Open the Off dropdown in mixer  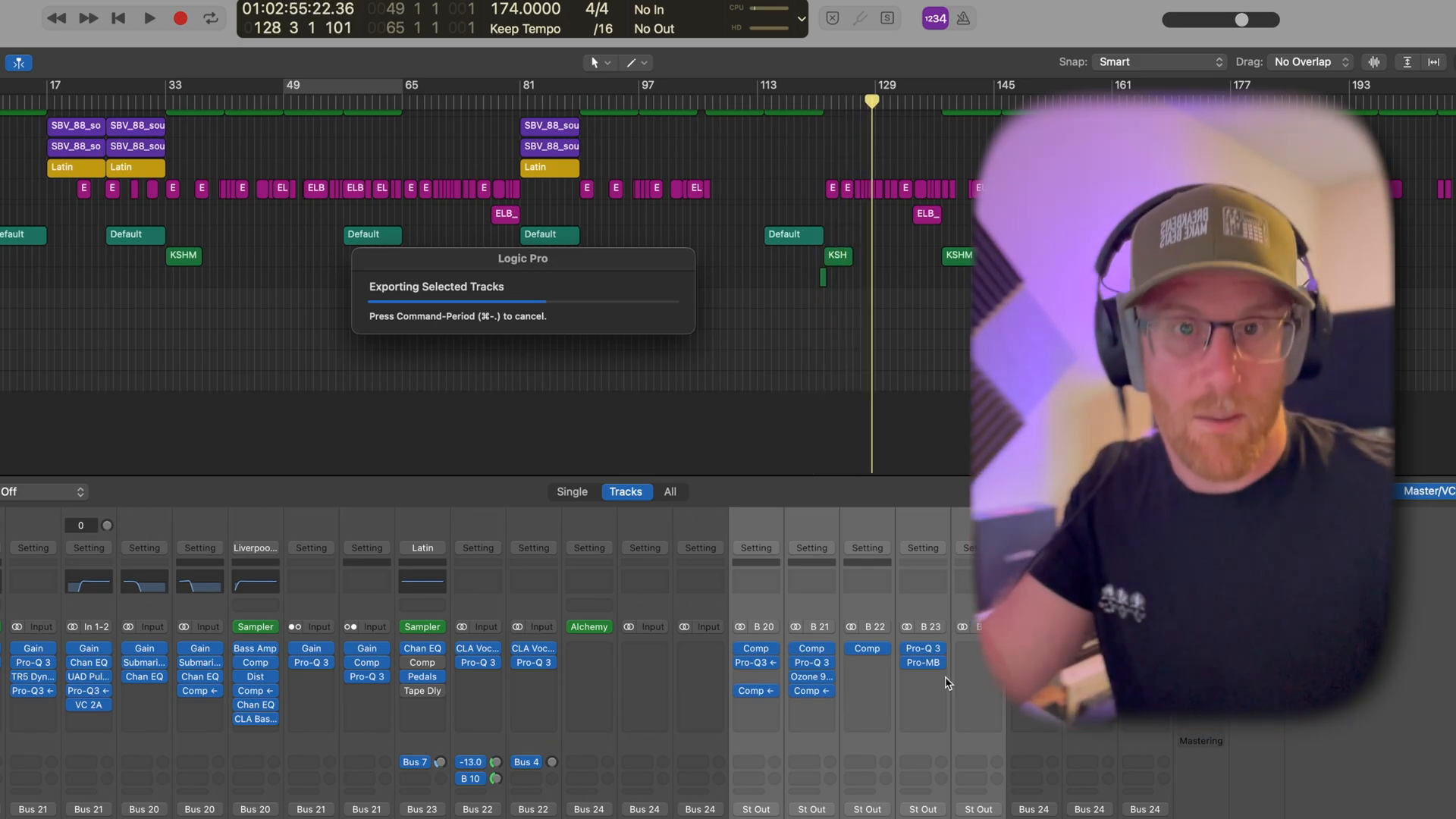pos(42,491)
